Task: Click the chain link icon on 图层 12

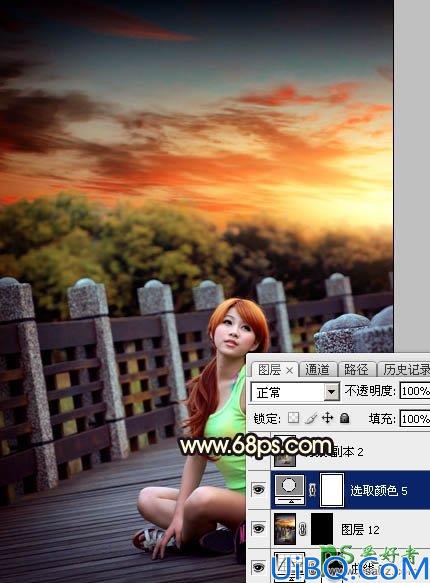Action: pyautogui.click(x=303, y=529)
